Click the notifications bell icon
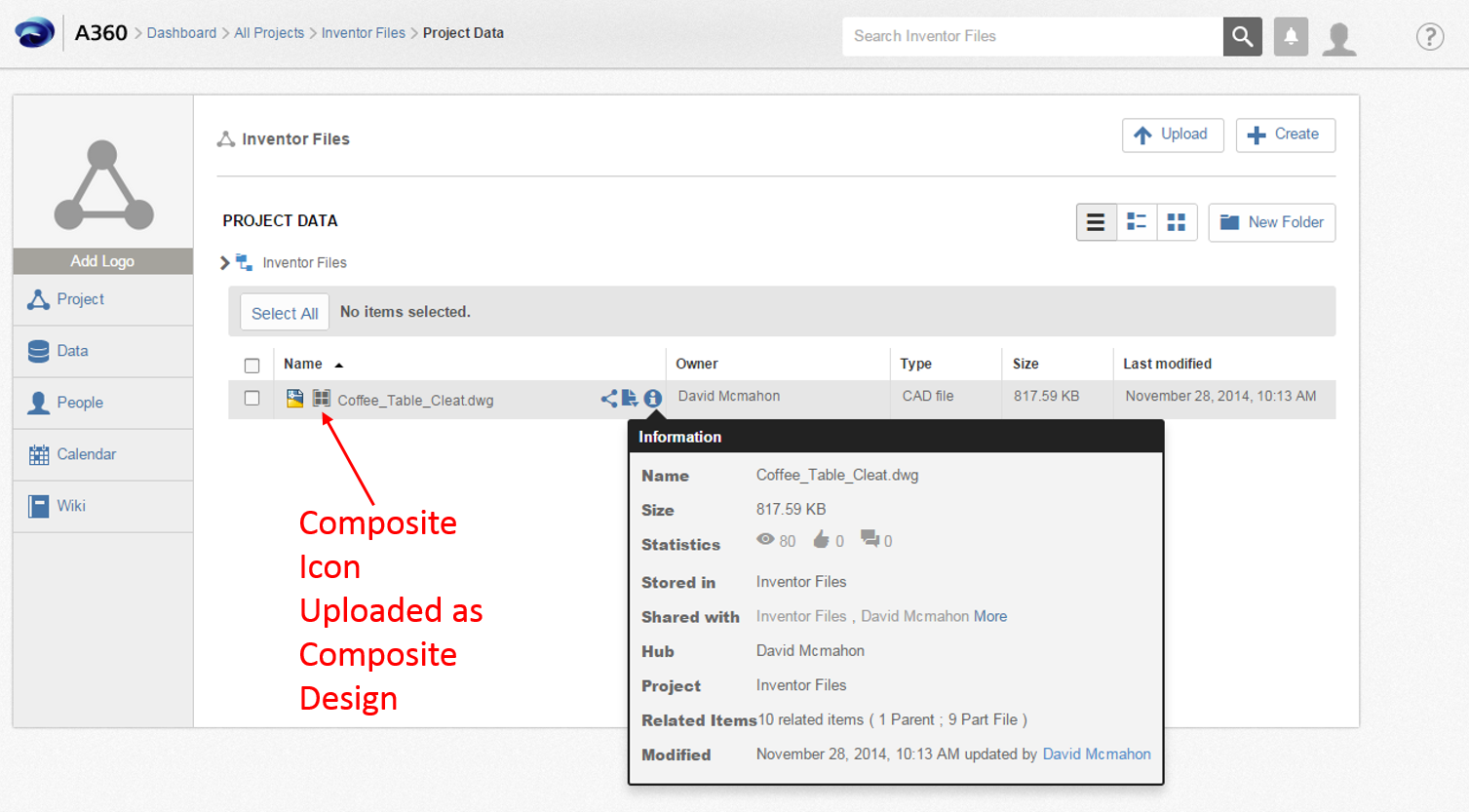Image resolution: width=1469 pixels, height=812 pixels. [x=1290, y=36]
